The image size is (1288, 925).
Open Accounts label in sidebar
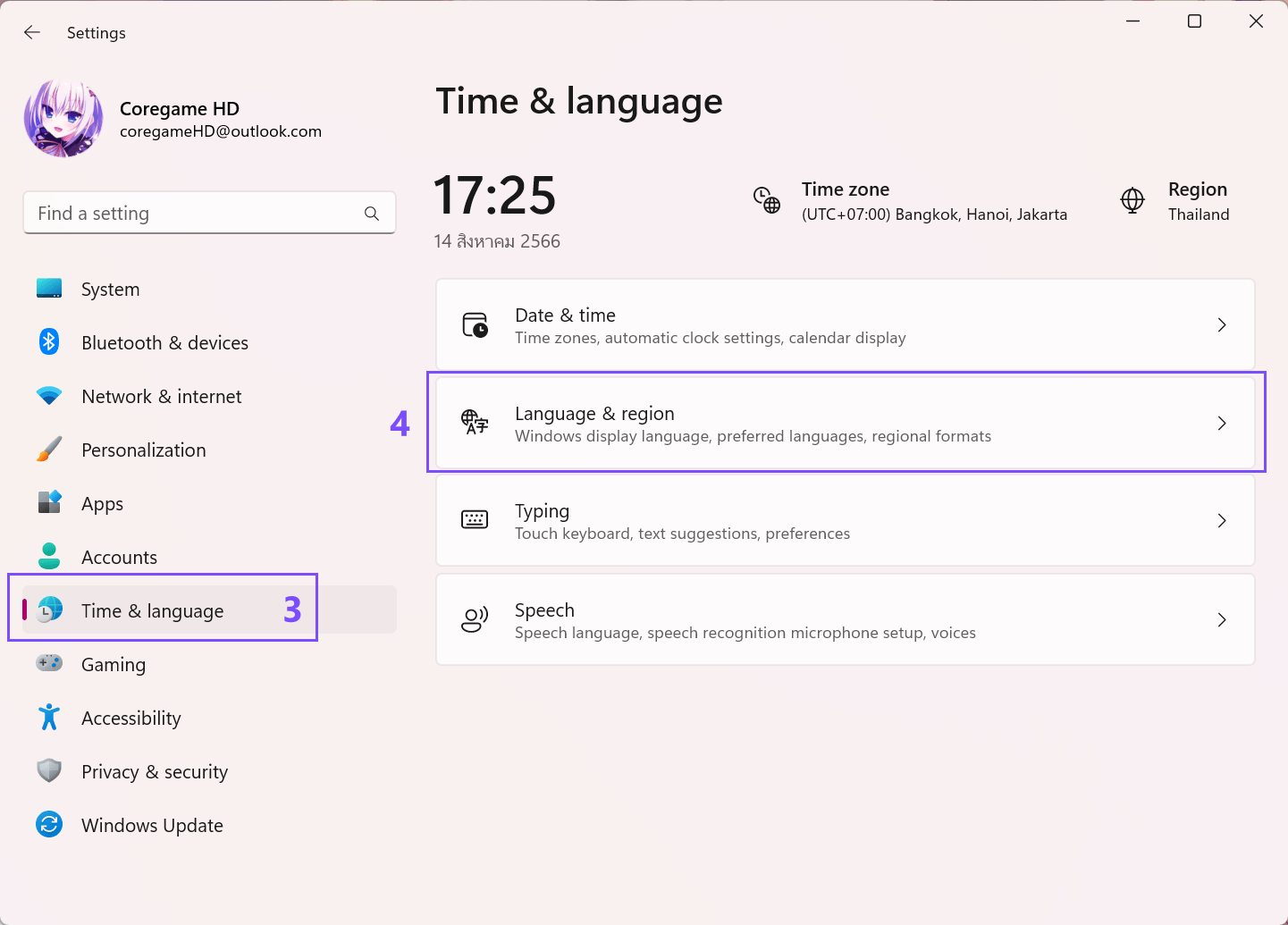(119, 558)
